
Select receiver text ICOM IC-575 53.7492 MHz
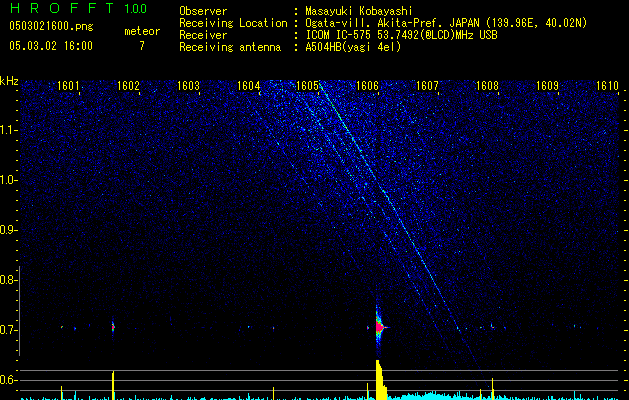point(401,35)
